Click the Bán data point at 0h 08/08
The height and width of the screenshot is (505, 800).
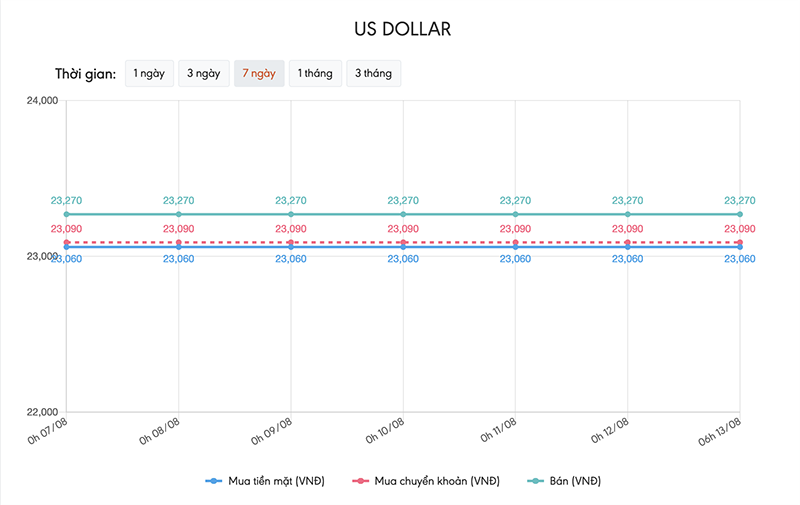point(178,214)
